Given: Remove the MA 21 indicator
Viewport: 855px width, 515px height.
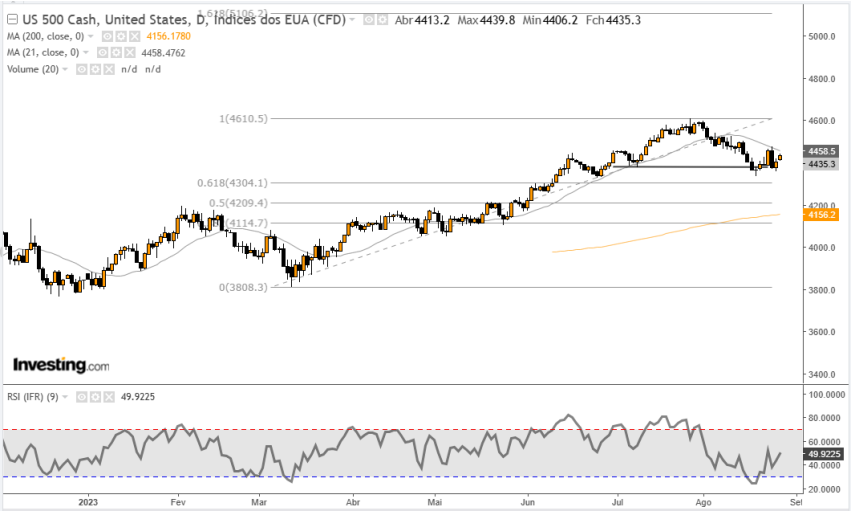Looking at the screenshot, I should pyautogui.click(x=132, y=52).
